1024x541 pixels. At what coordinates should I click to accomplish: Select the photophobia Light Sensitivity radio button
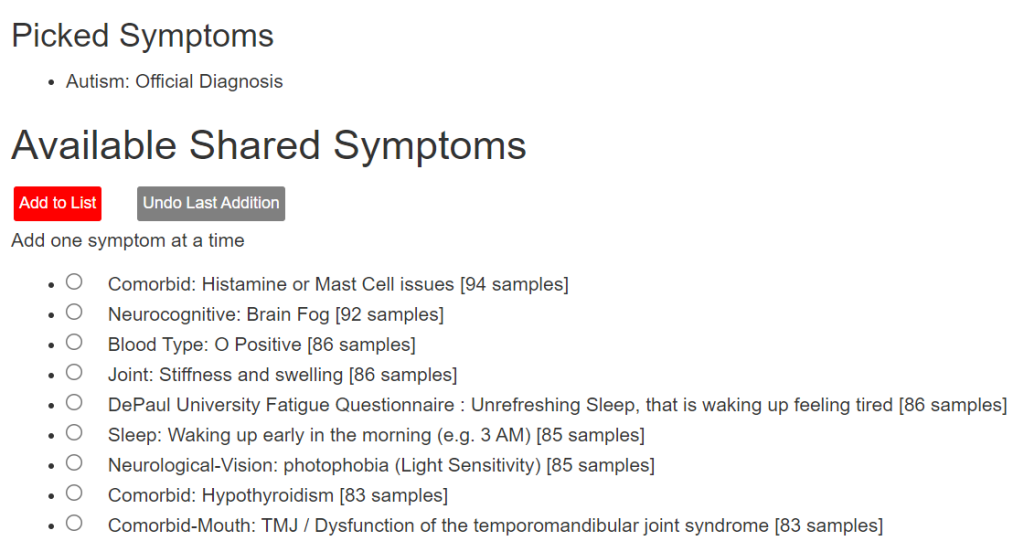pos(74,463)
